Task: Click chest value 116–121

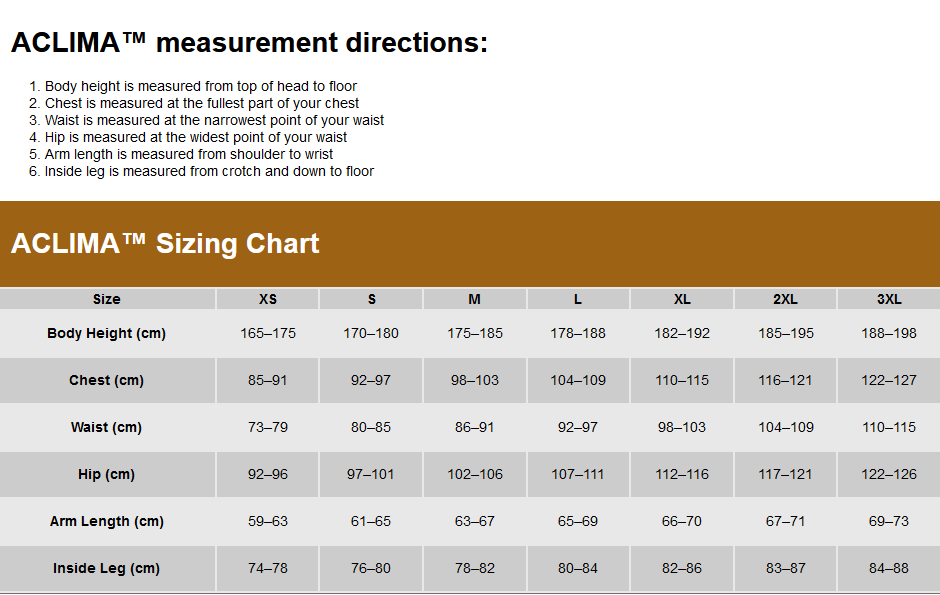Action: 785,380
